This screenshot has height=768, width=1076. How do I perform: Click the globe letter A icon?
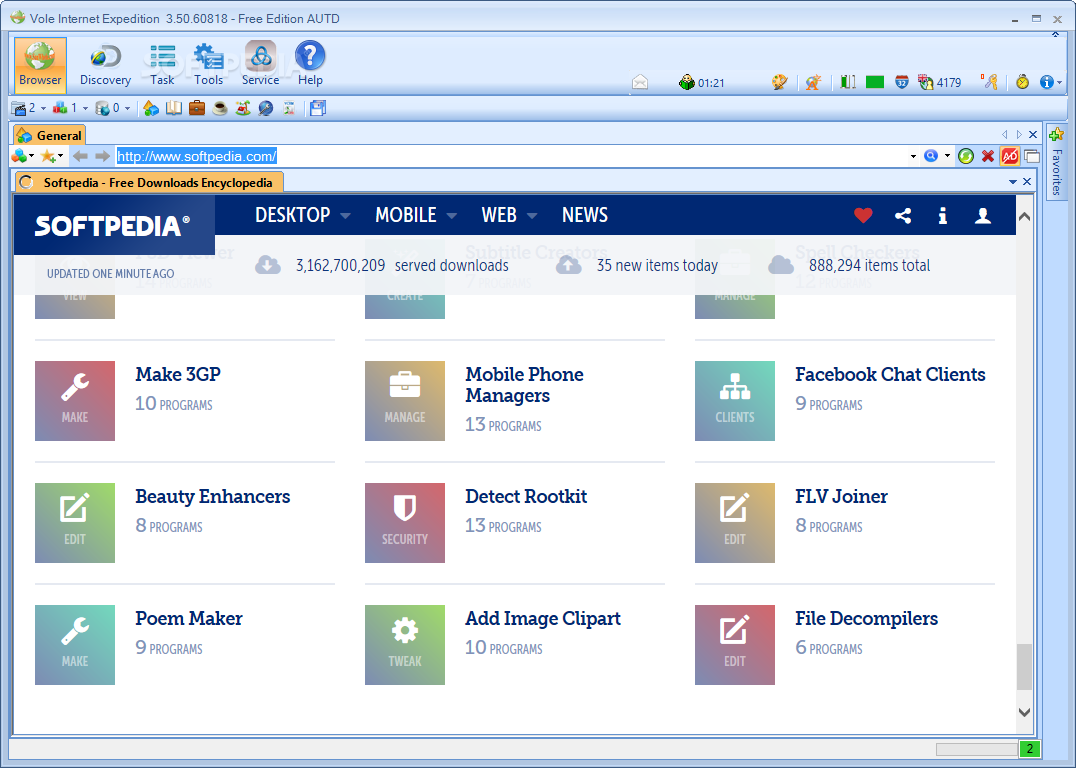[x=813, y=82]
